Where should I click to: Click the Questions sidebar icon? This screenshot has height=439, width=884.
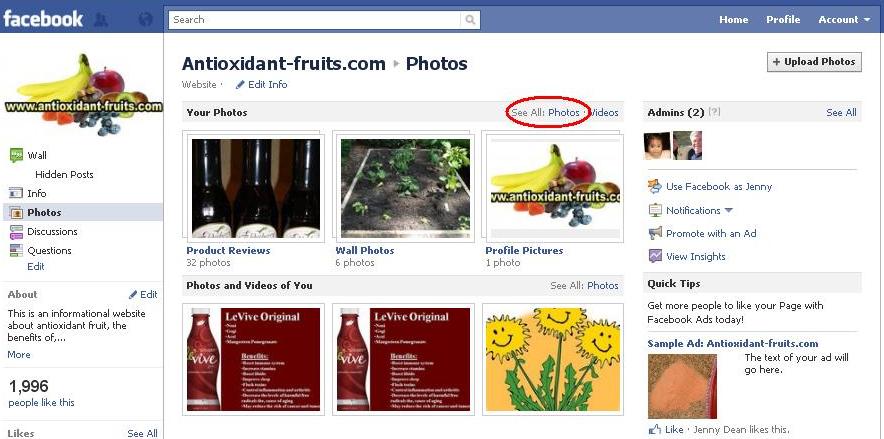(x=16, y=251)
